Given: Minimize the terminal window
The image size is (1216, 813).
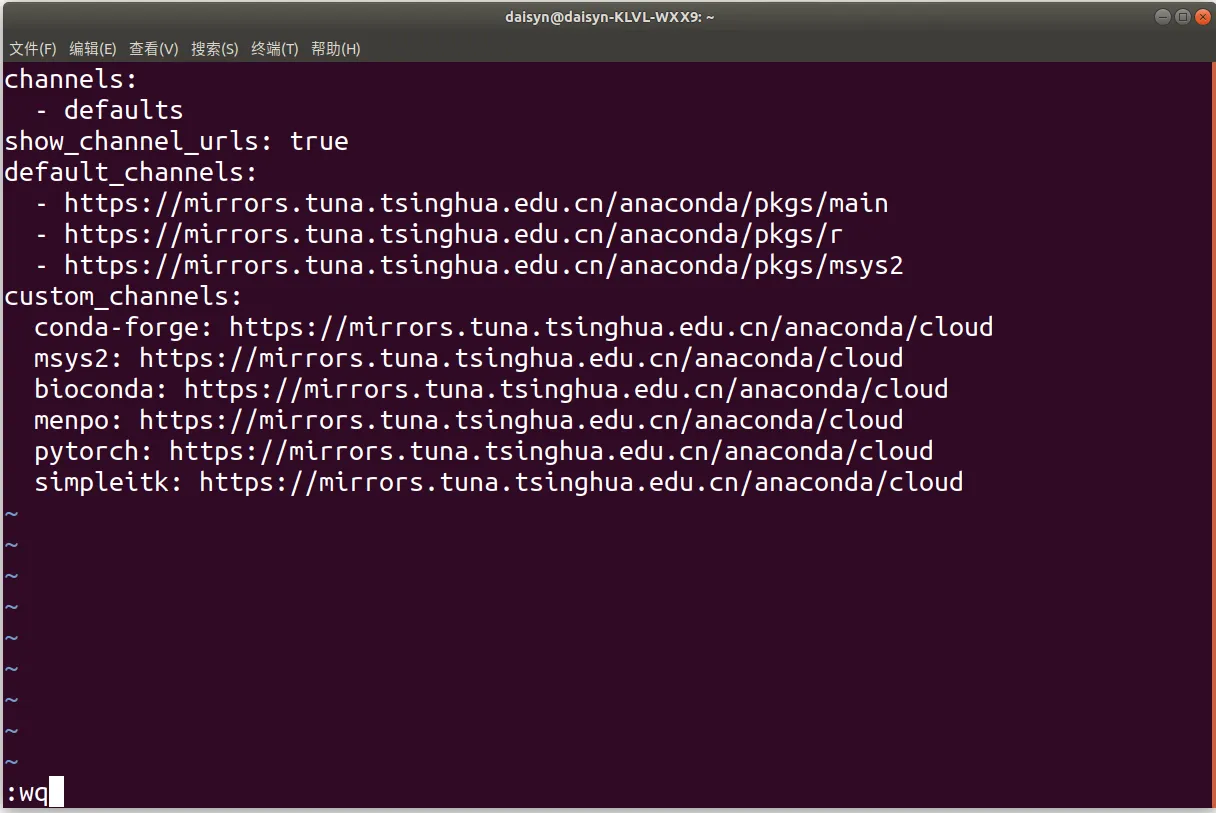Looking at the screenshot, I should pos(1163,16).
